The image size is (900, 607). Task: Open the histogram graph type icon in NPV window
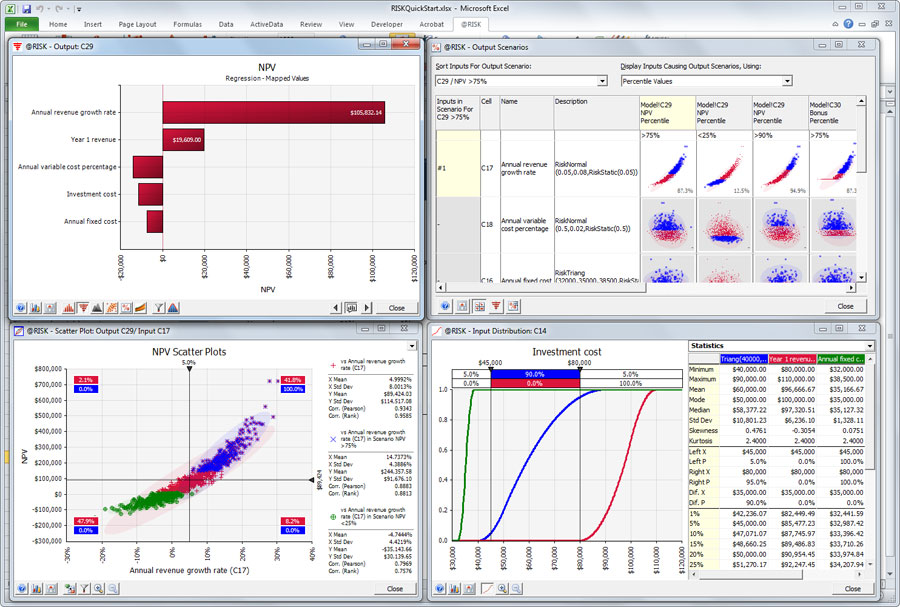click(68, 308)
